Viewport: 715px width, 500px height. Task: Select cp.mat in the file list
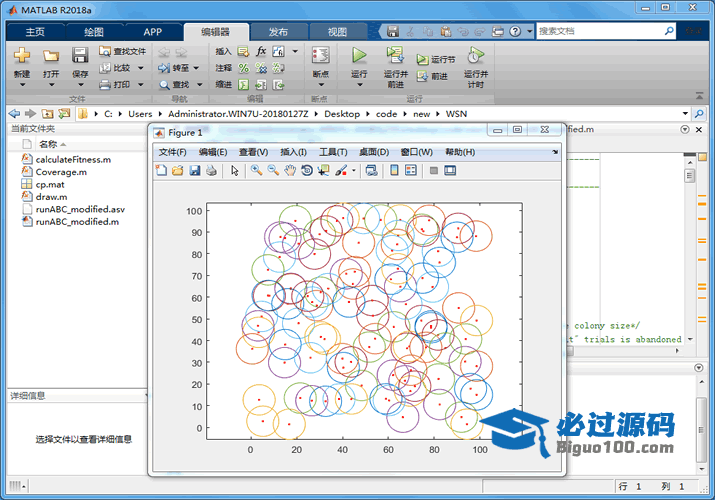50,184
